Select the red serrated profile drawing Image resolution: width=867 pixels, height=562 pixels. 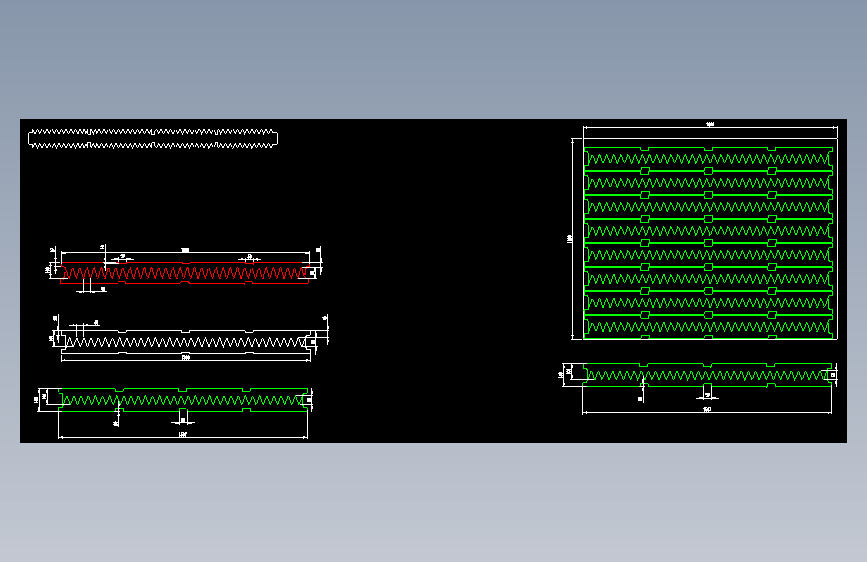(185, 273)
